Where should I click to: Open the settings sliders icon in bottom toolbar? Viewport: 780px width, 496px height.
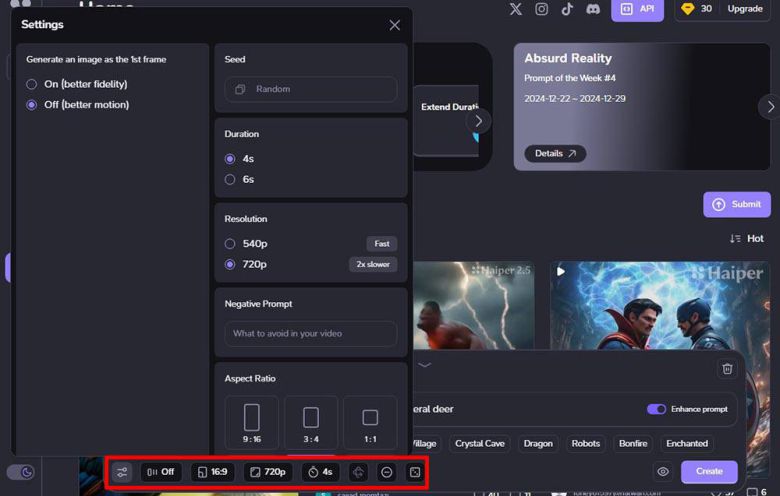click(122, 472)
